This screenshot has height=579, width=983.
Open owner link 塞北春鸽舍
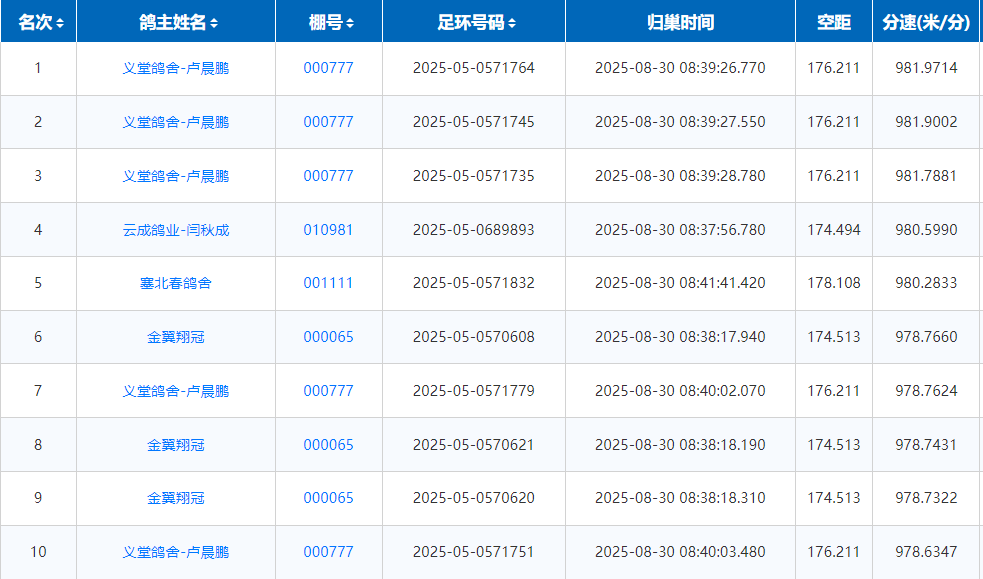pos(176,283)
